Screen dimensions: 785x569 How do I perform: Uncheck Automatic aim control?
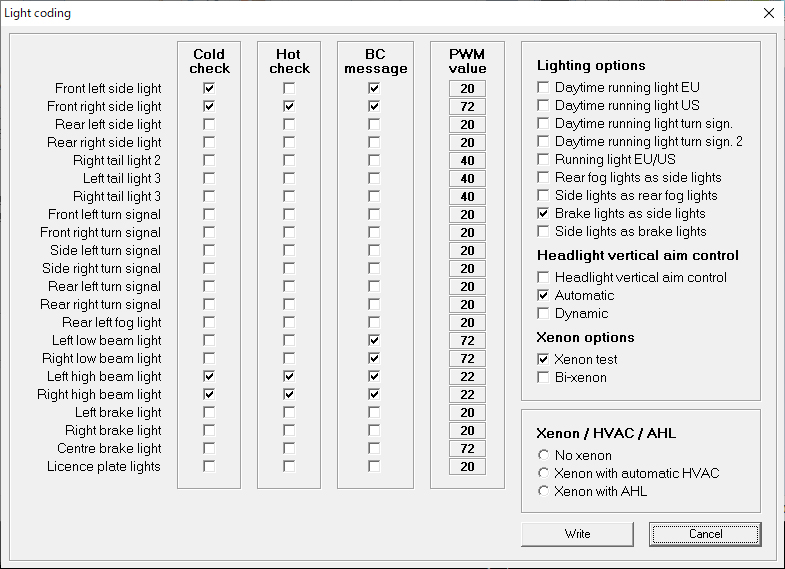click(x=543, y=295)
